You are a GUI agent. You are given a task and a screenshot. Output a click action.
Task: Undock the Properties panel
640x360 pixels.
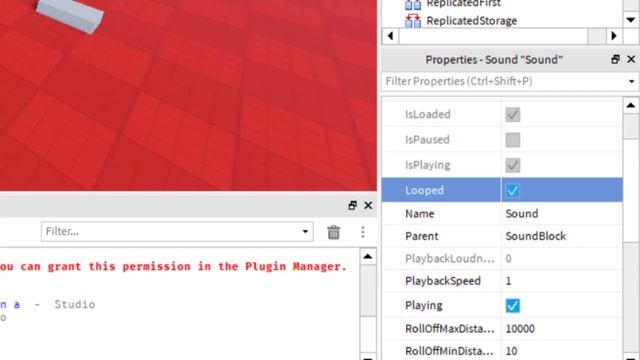coord(616,59)
